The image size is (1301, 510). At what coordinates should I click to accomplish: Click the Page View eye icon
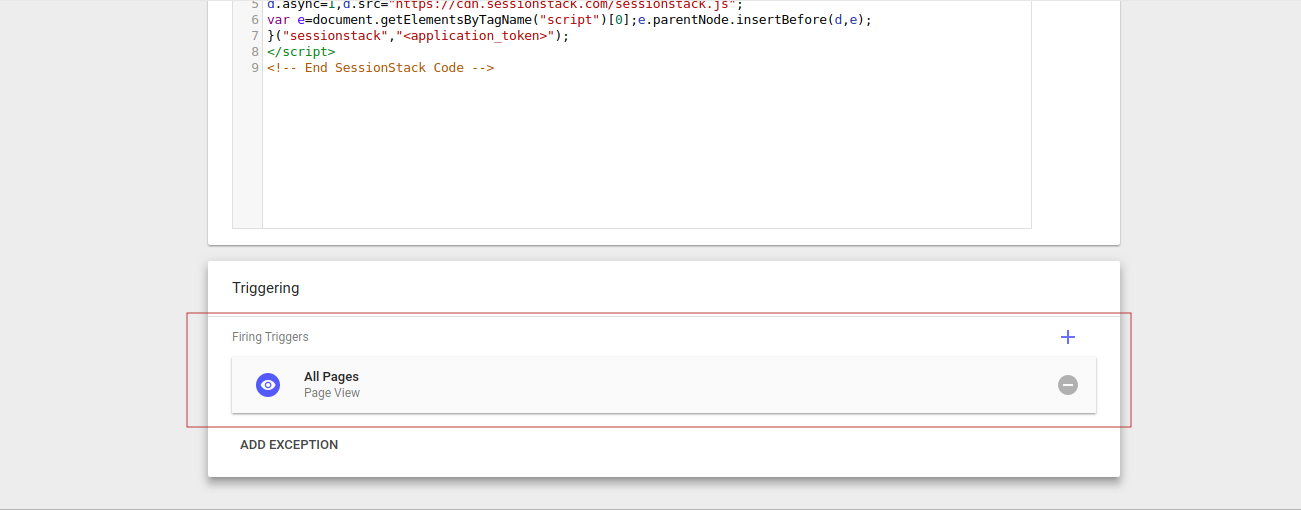pyautogui.click(x=268, y=385)
